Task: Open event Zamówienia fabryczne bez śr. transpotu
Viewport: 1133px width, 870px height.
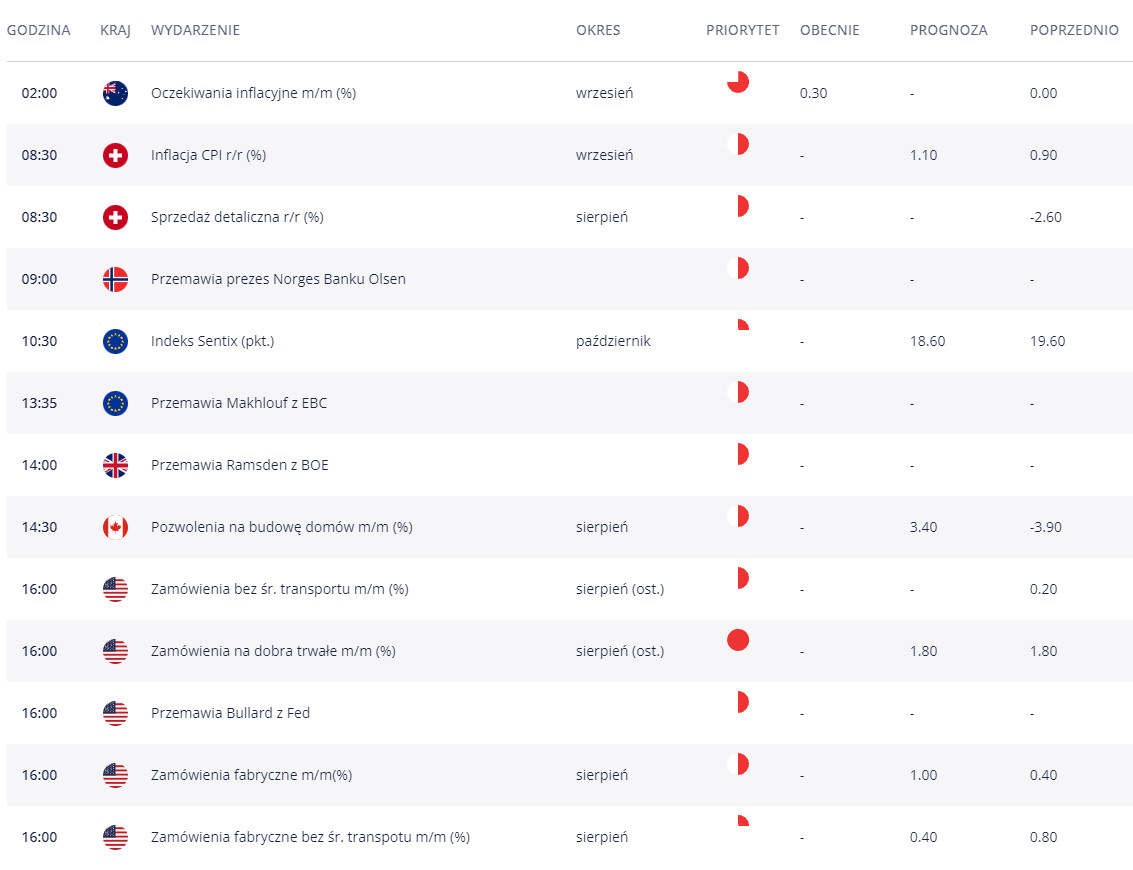Action: point(311,837)
